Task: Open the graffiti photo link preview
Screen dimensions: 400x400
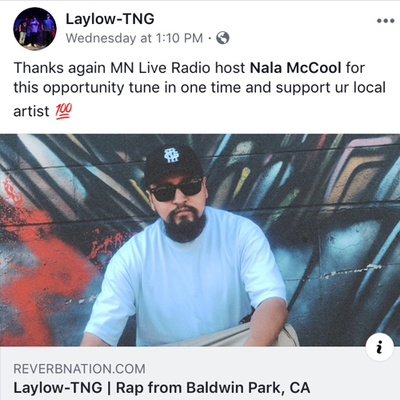Action: tap(200, 240)
